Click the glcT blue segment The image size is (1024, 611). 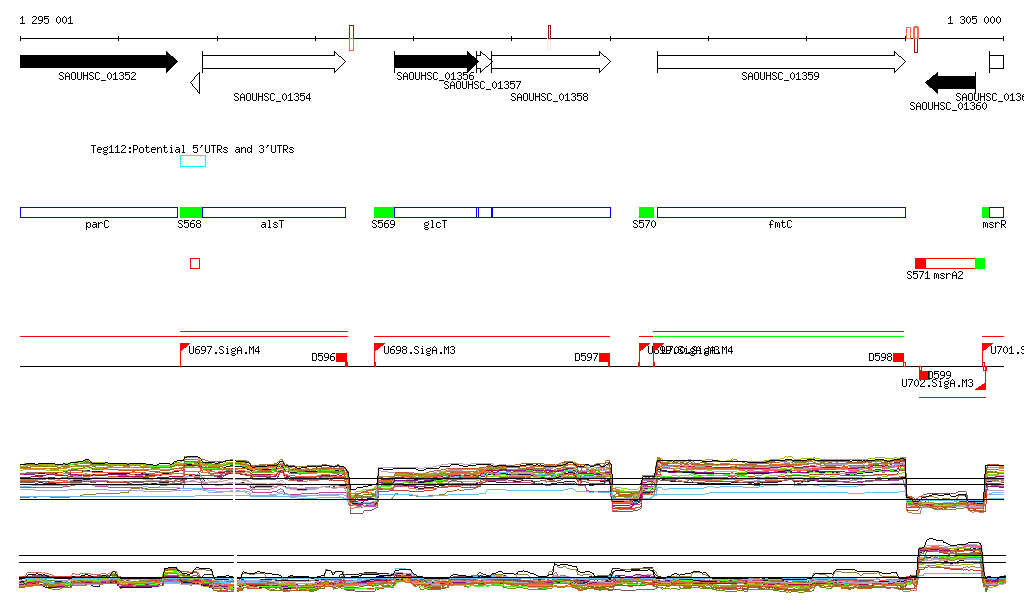[436, 212]
